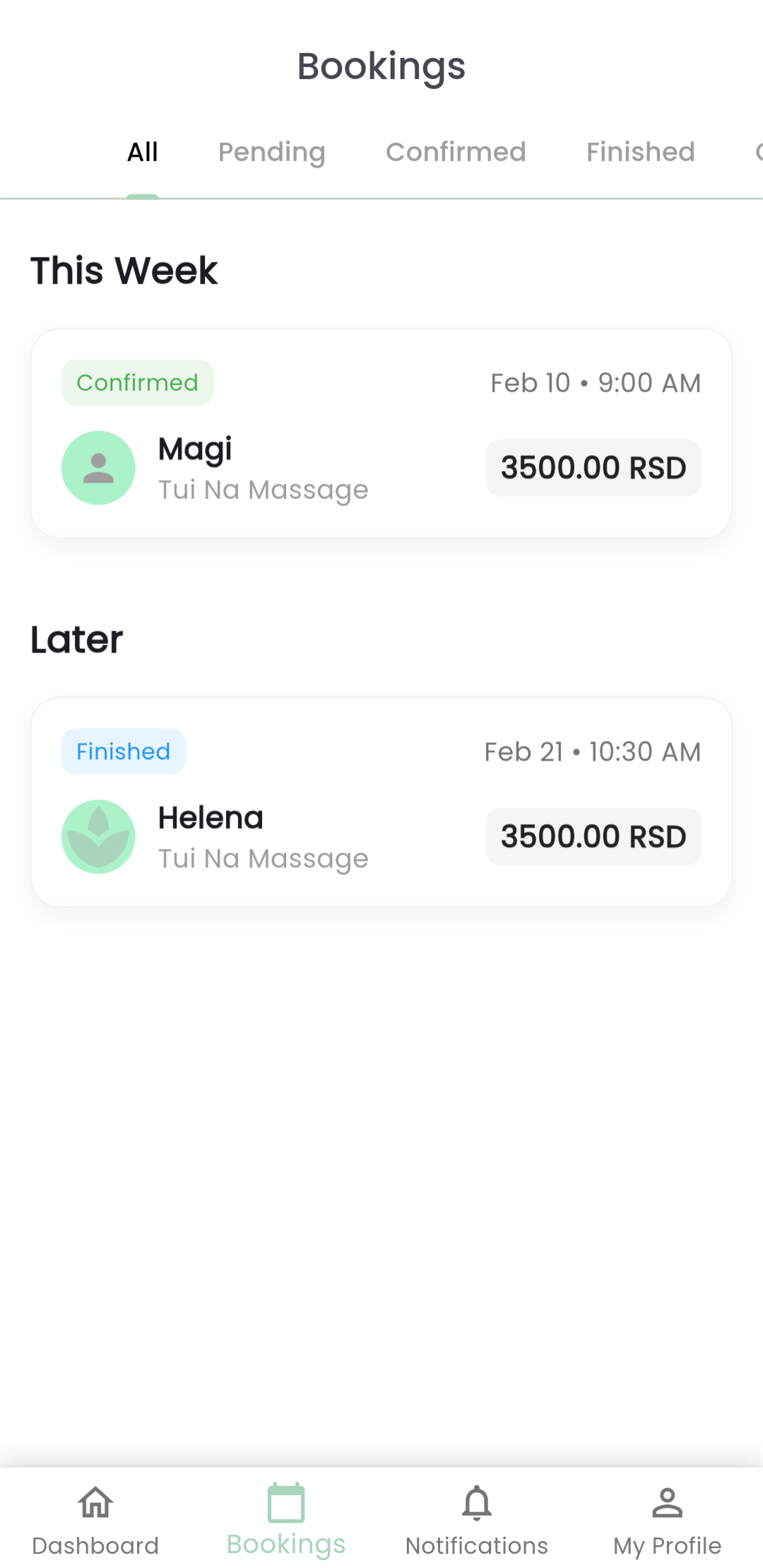
Task: Open the Magi booking card
Action: tap(381, 433)
